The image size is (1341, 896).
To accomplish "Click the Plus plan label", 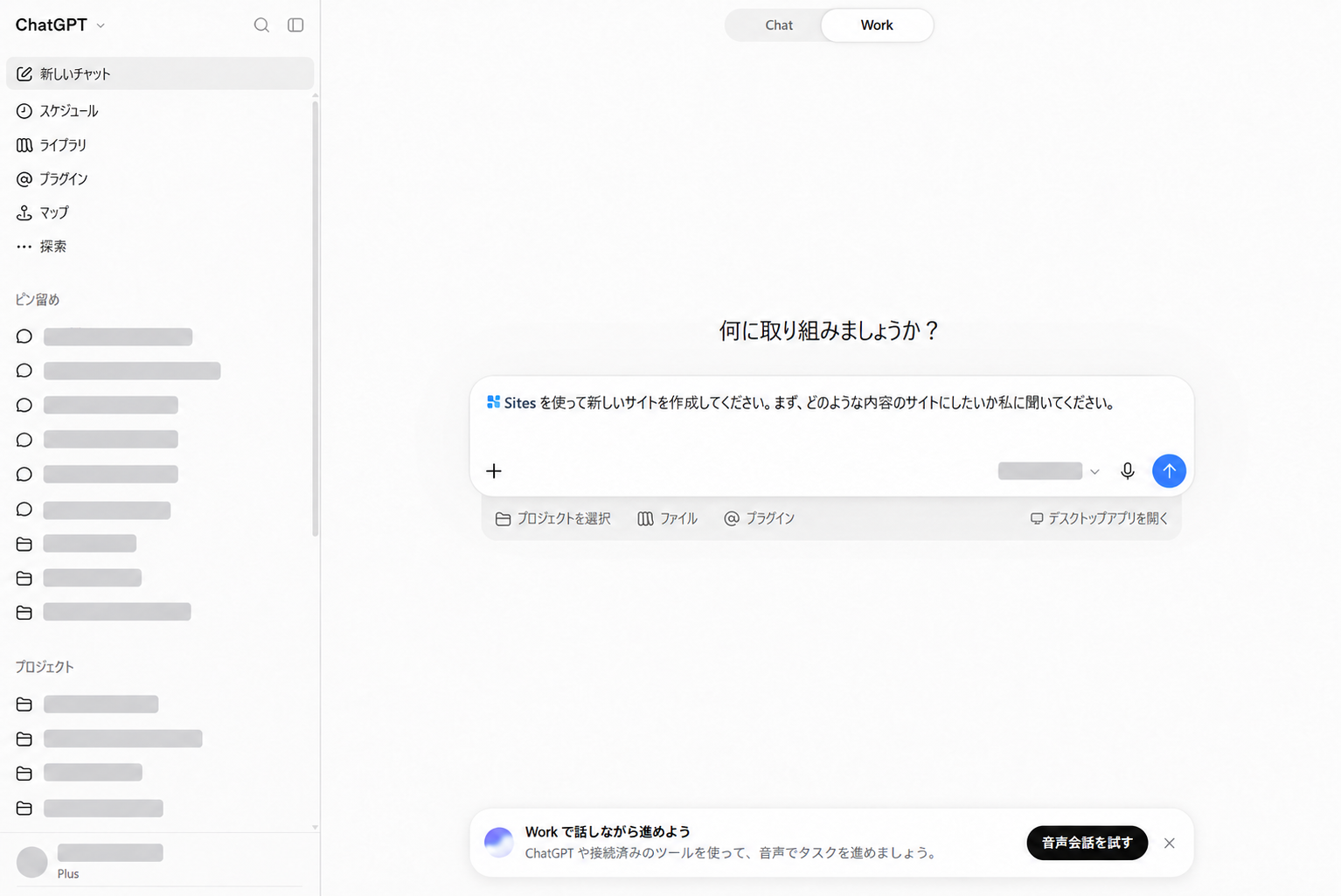I will coord(68,874).
